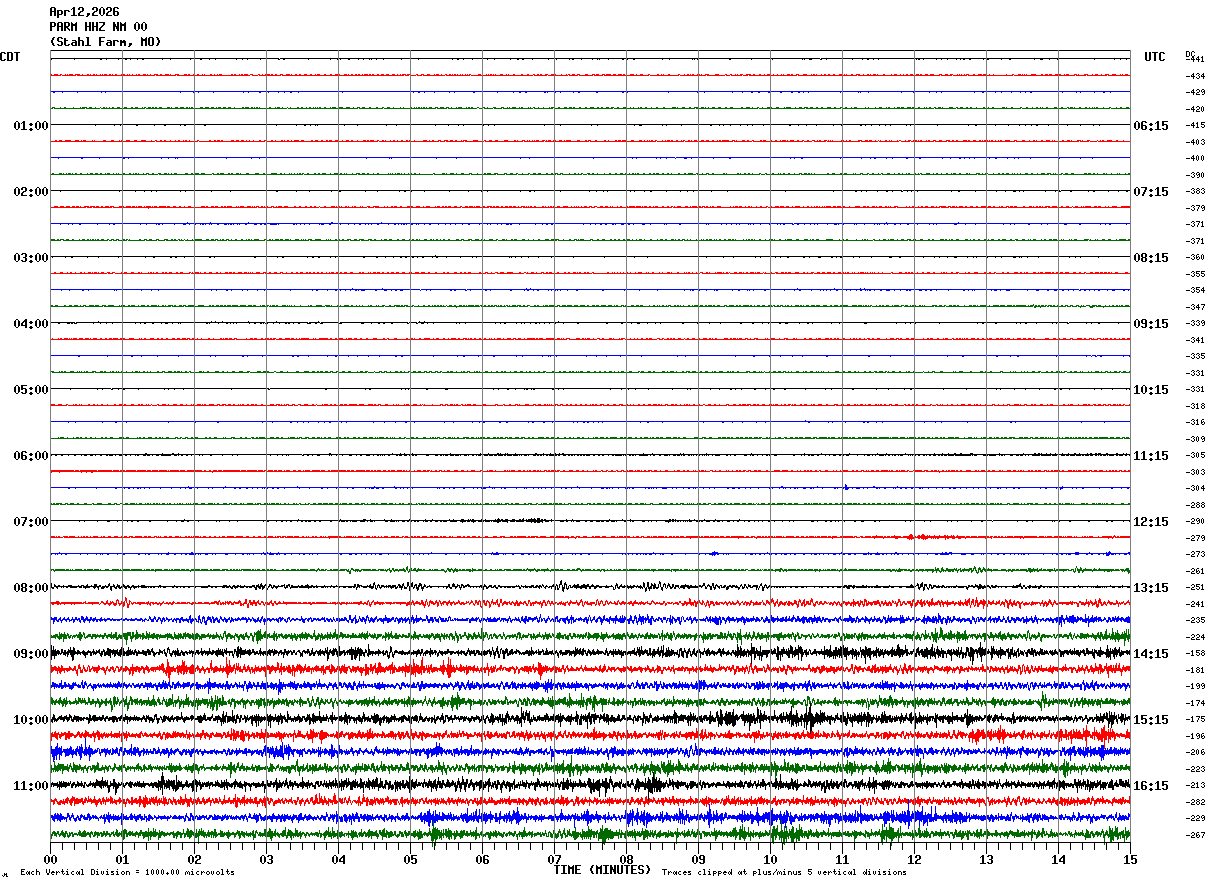Select the DC offset value "-199"
This screenshot has width=1210, height=886.
click(1195, 687)
